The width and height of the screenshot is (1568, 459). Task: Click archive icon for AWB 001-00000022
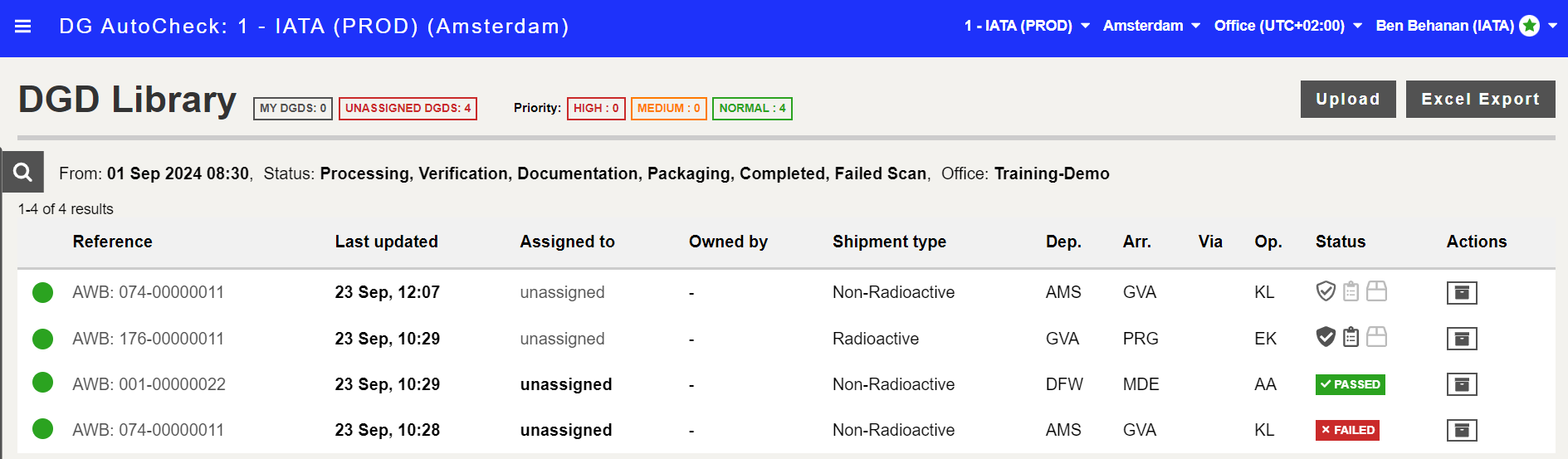click(1461, 384)
